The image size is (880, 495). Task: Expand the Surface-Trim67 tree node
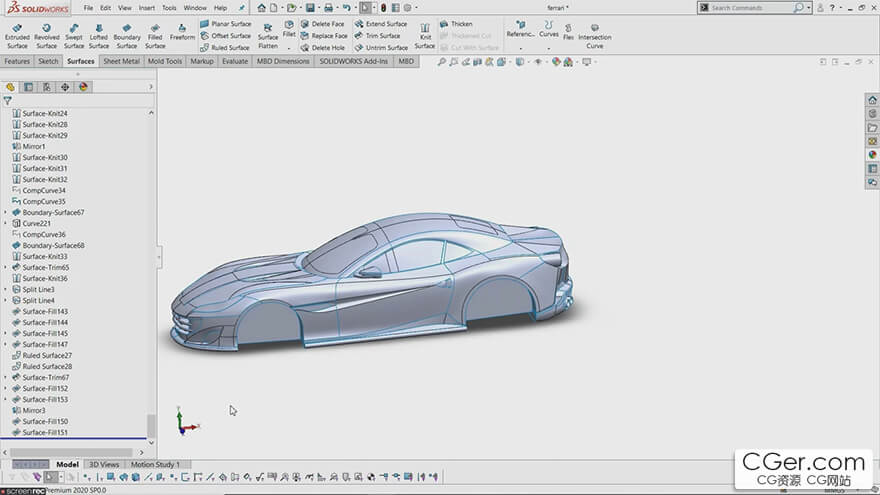click(6, 377)
